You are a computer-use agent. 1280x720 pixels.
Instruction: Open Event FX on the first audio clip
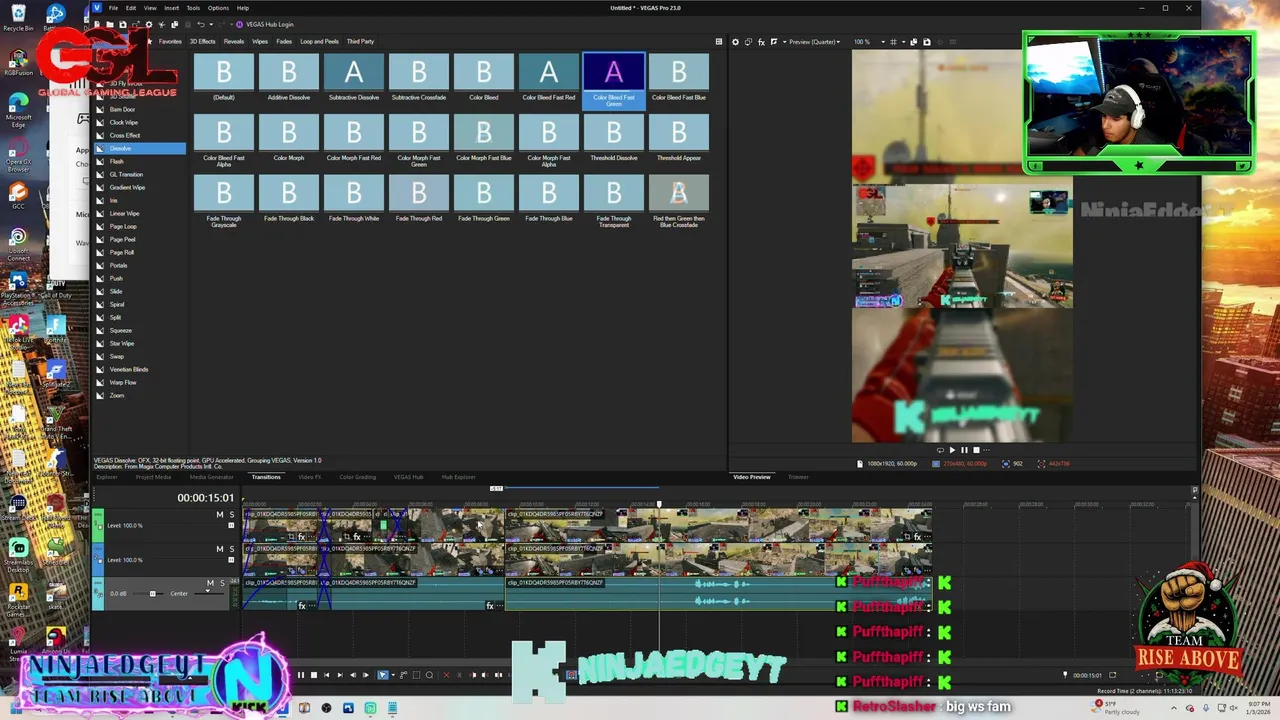click(301, 605)
